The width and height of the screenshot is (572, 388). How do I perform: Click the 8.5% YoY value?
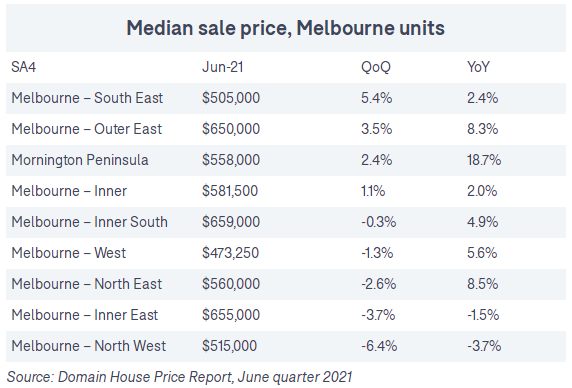point(483,284)
